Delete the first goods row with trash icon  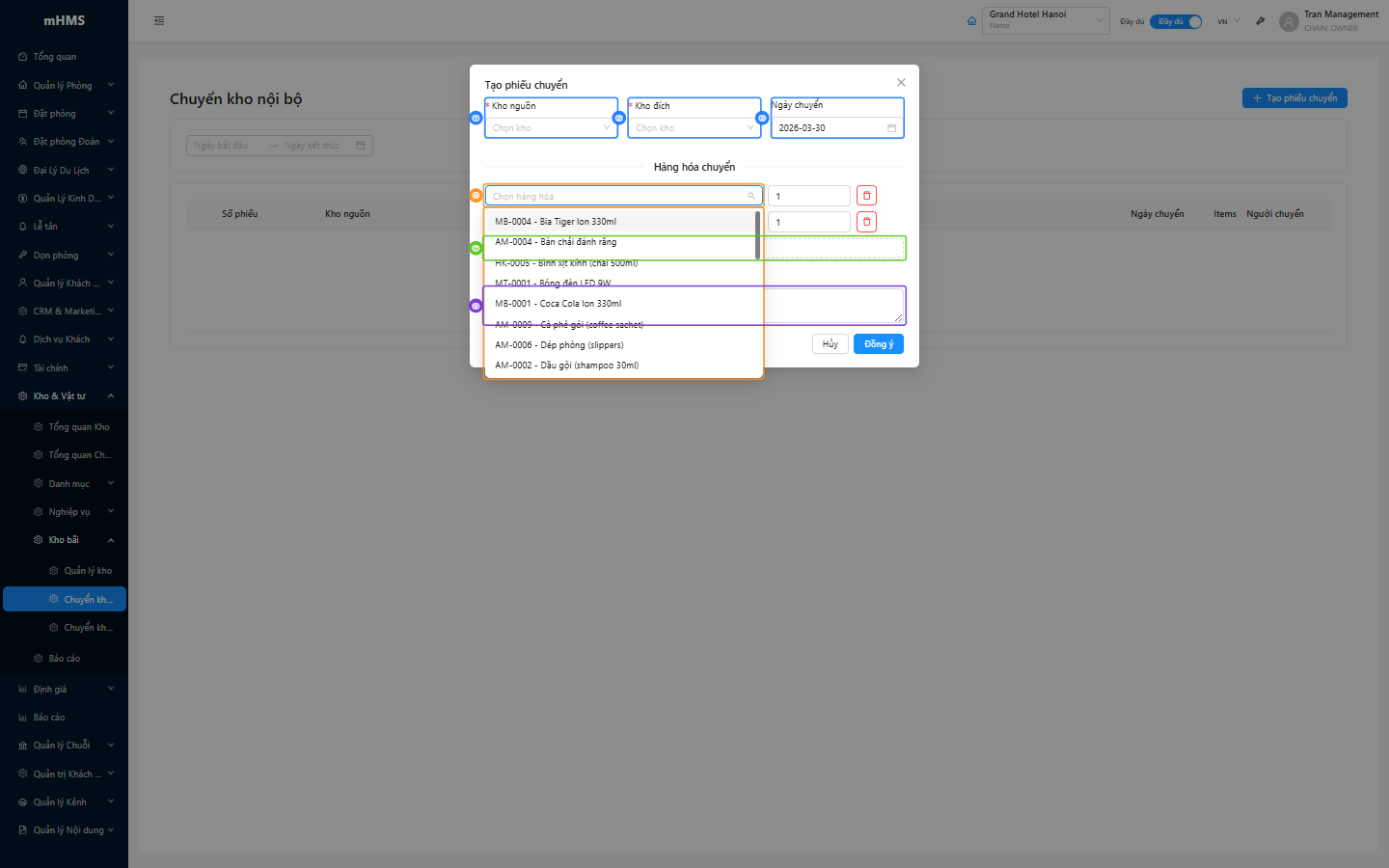click(x=866, y=196)
